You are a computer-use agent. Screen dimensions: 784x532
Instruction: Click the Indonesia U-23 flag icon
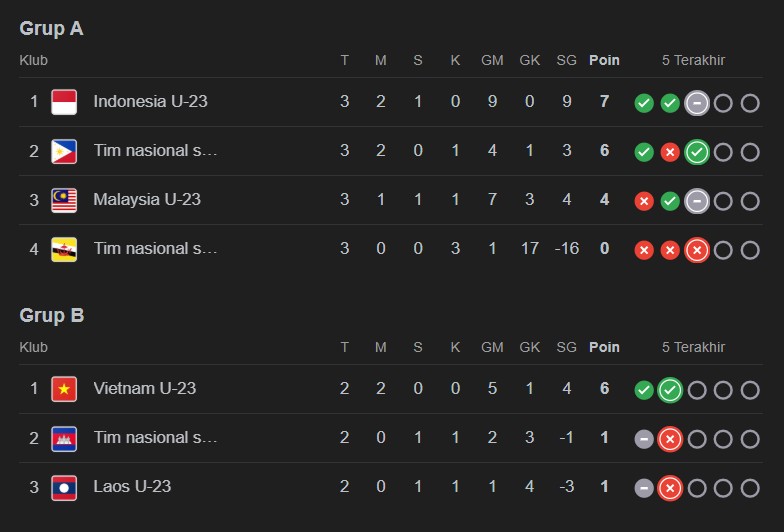64,102
